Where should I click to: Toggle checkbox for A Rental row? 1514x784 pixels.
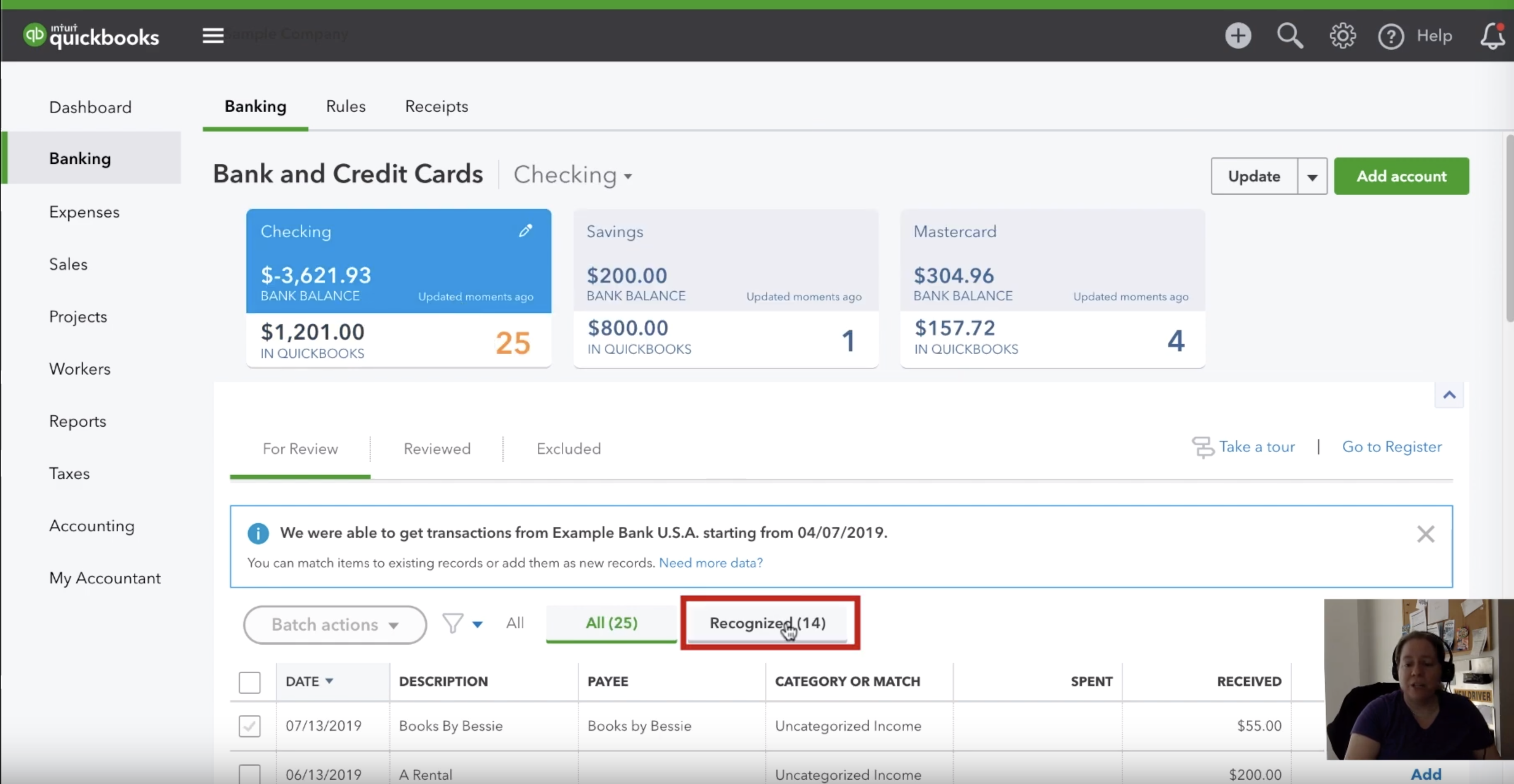[x=249, y=774]
